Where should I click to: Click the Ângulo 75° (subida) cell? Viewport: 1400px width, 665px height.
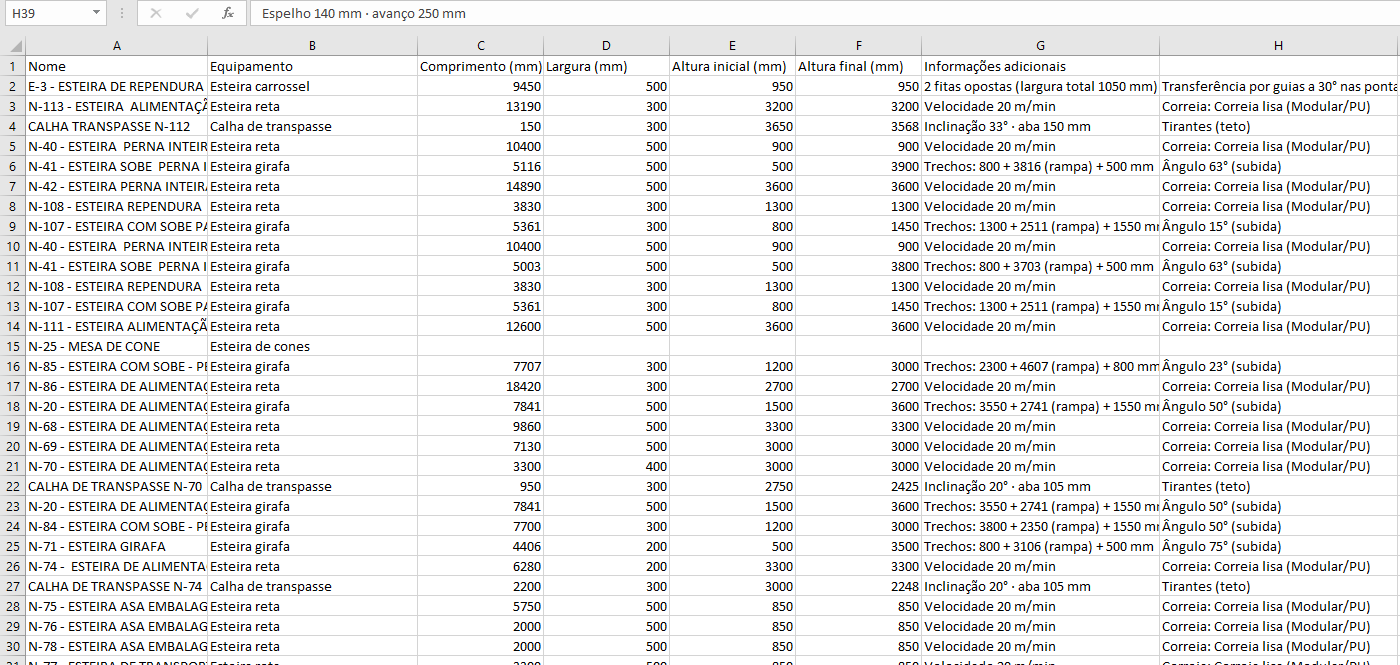(1279, 546)
